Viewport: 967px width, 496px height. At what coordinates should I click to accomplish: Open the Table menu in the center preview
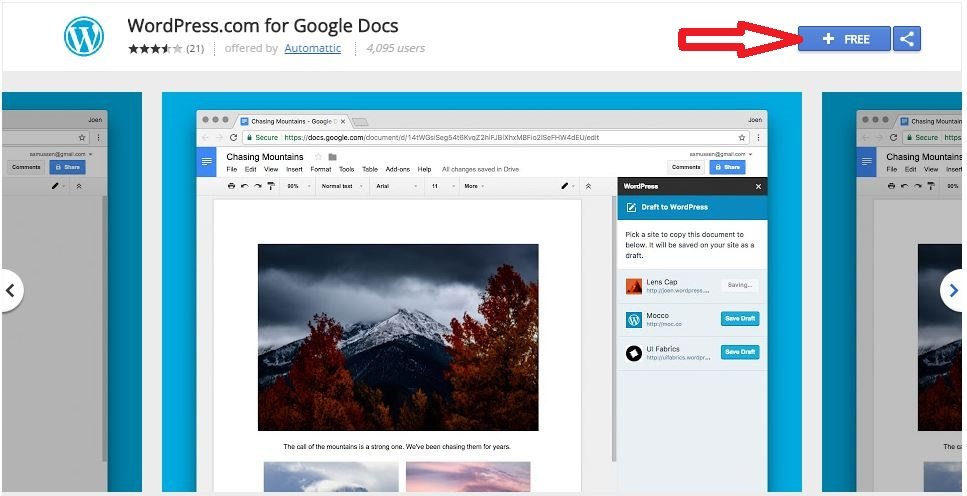pyautogui.click(x=369, y=169)
